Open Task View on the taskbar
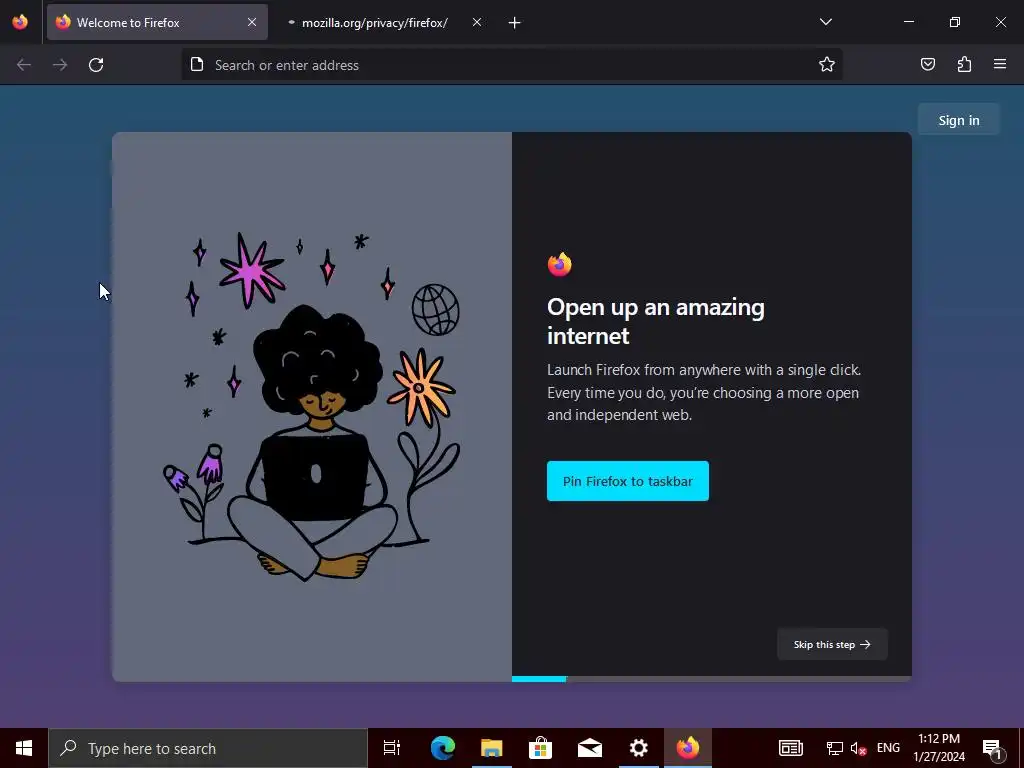This screenshot has width=1024, height=768. tap(392, 748)
